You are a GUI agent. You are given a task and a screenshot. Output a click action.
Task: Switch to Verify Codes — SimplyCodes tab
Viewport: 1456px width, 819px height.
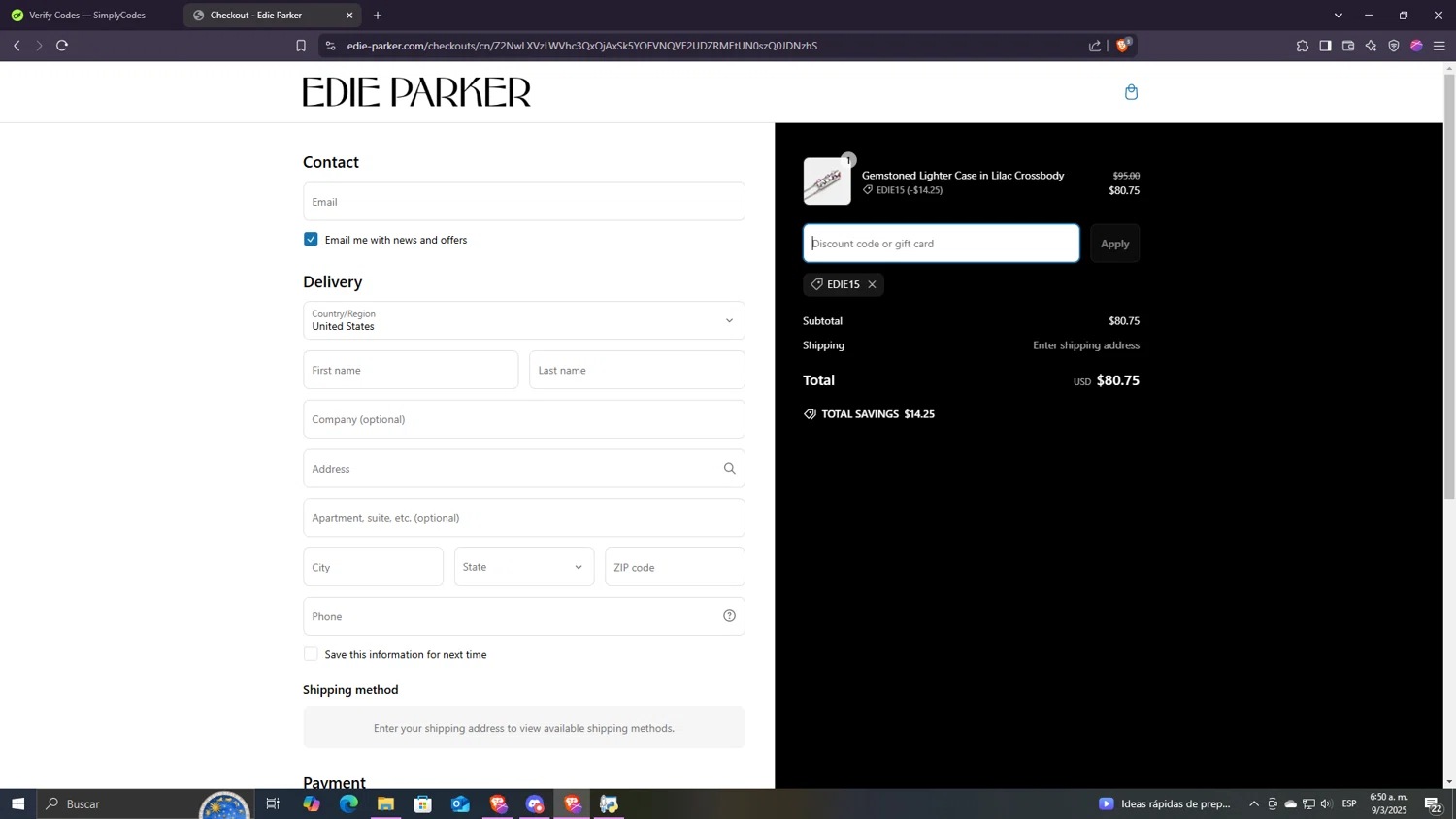point(87,16)
